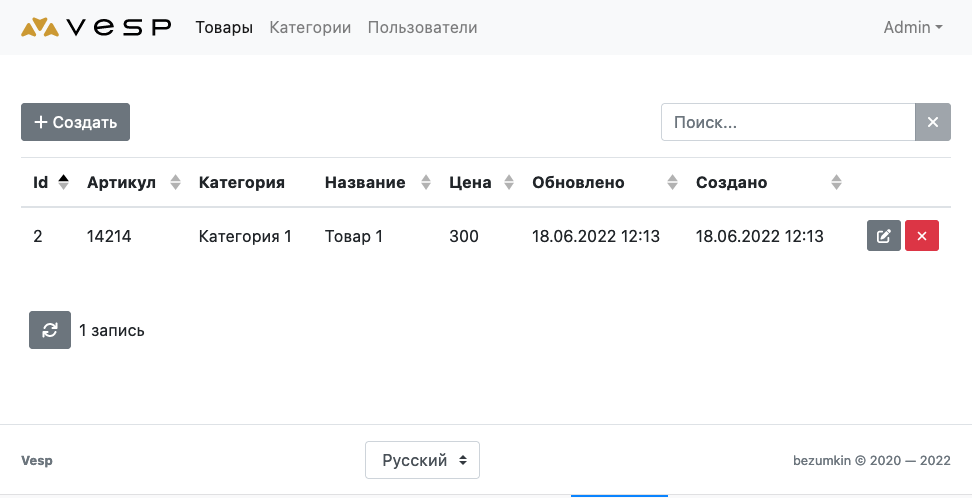Go to Категории navigation tab
This screenshot has height=498, width=972.
point(310,27)
